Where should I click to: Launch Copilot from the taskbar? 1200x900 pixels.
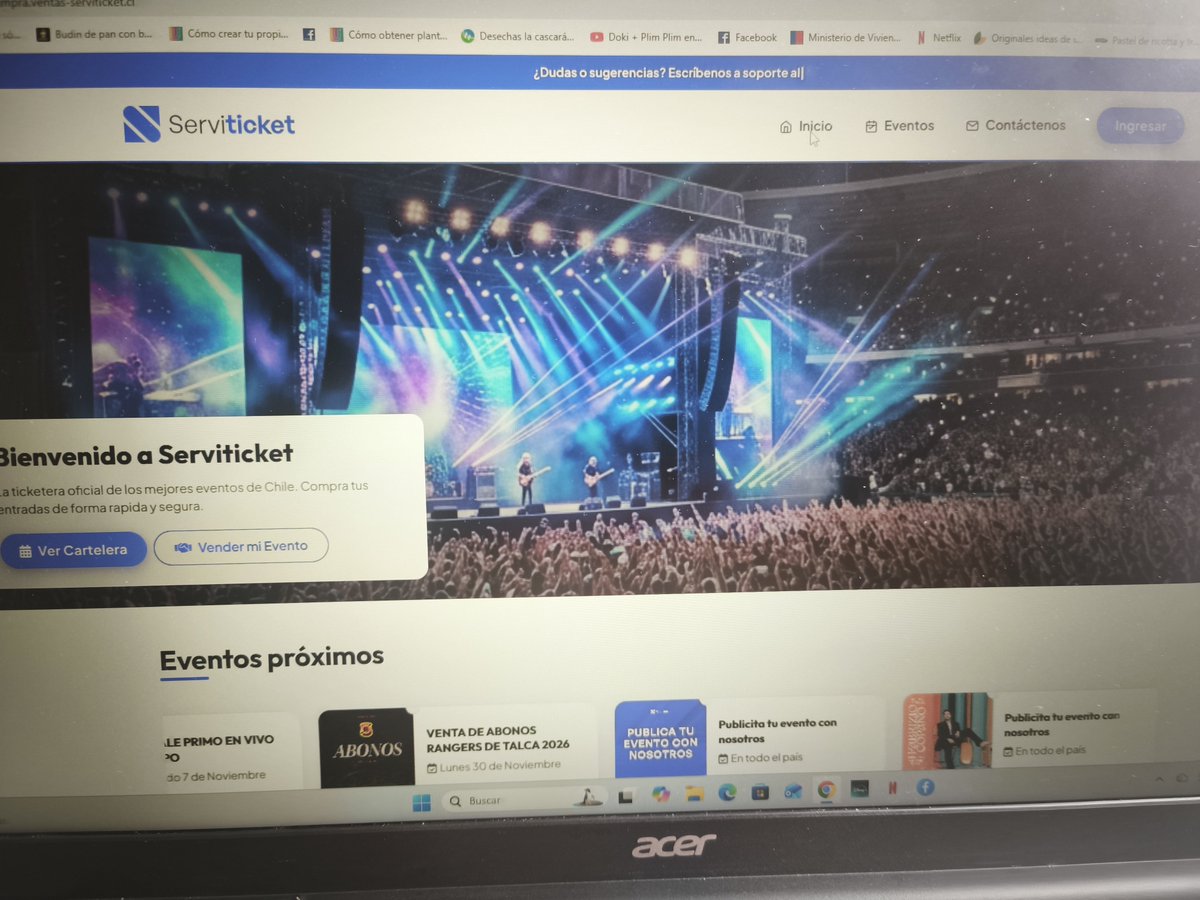661,795
